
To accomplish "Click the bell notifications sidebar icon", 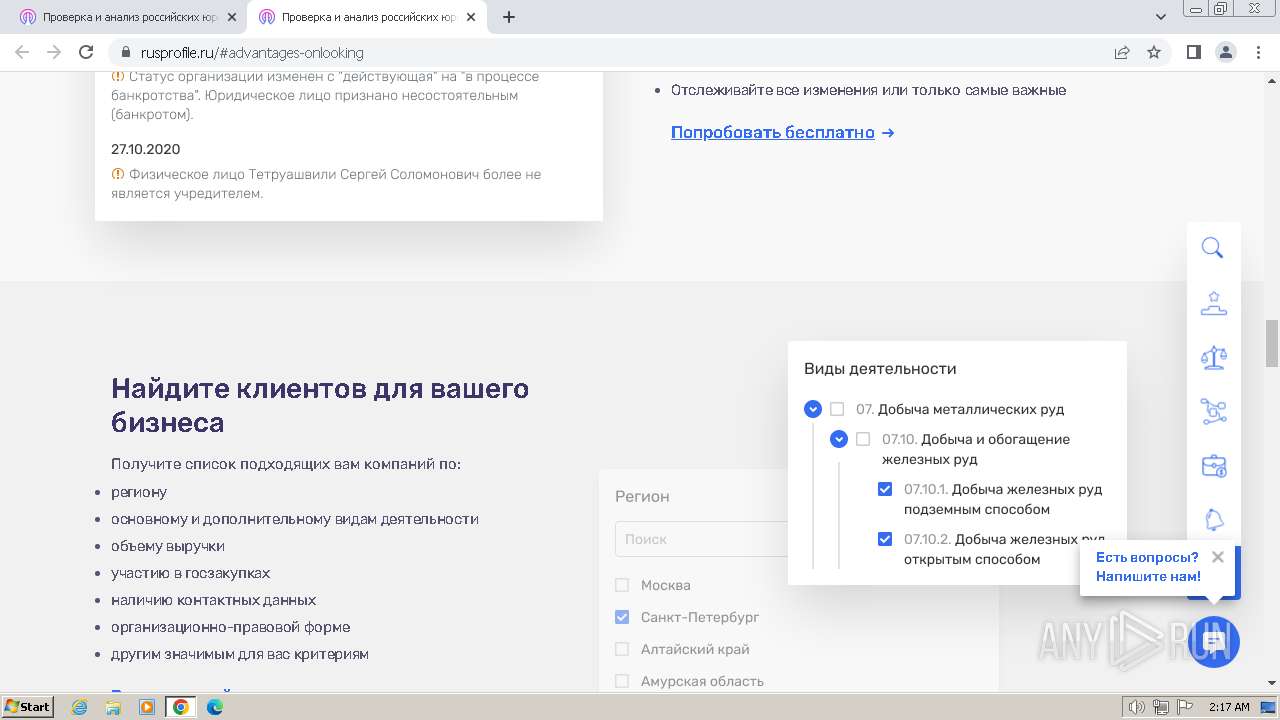I will point(1213,520).
